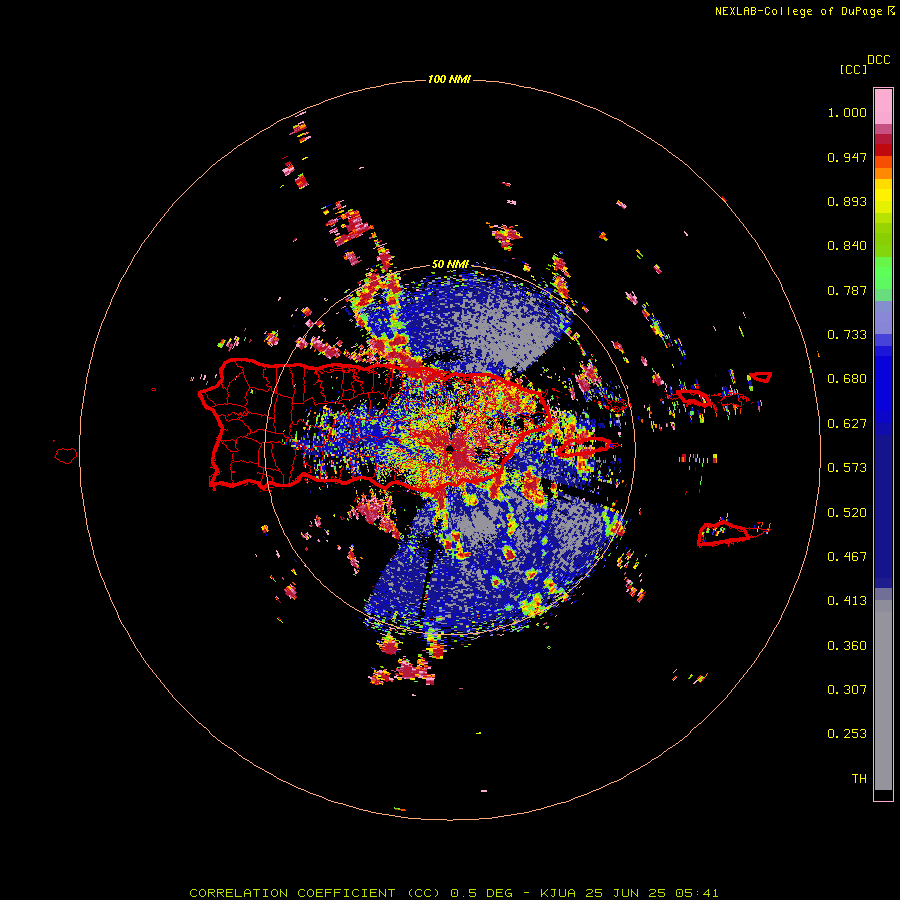
Task: Click the Correlation Coefficient KJUA caption text
Action: pyautogui.click(x=453, y=893)
